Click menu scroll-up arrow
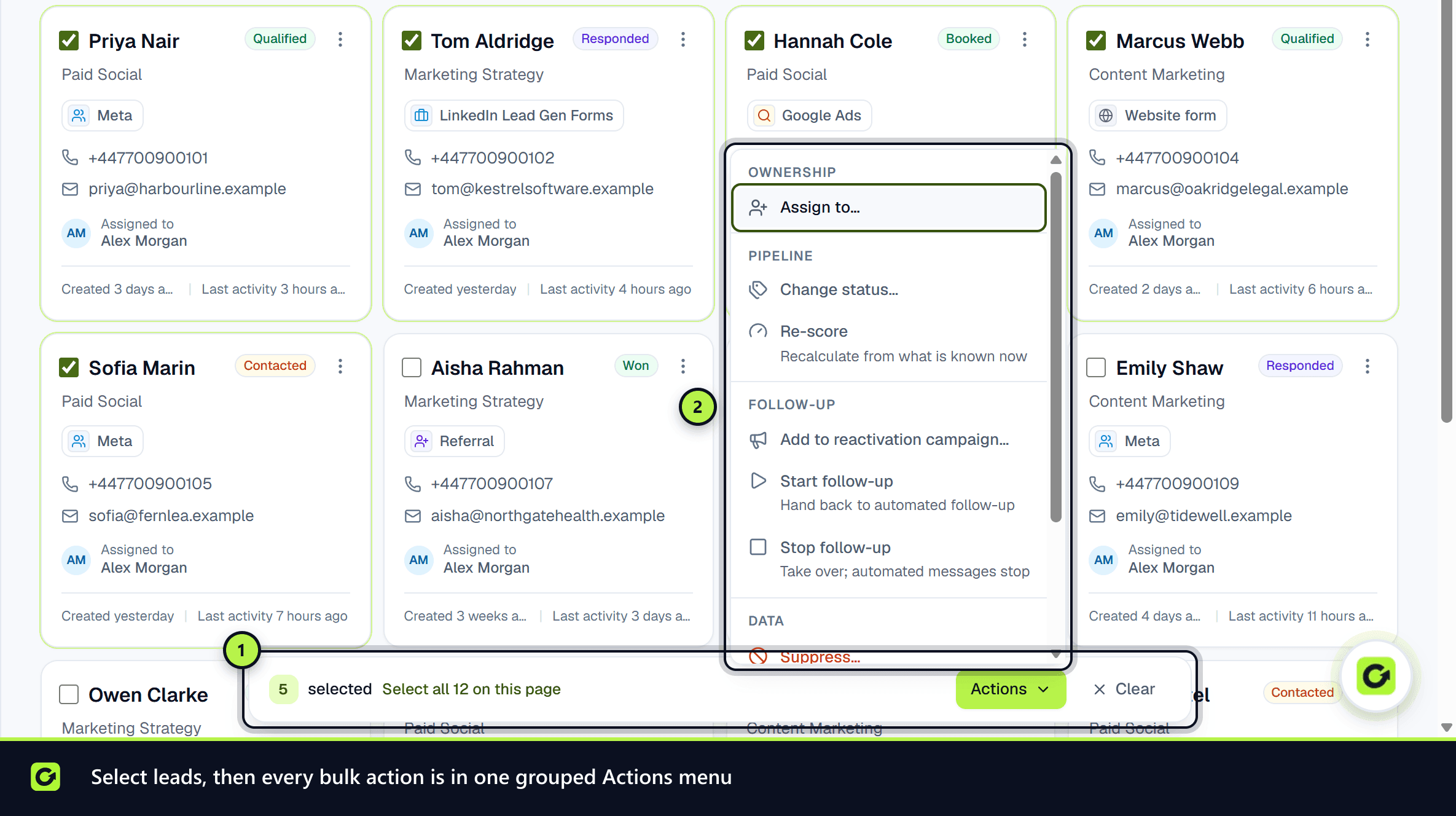The width and height of the screenshot is (1456, 816). click(1055, 160)
